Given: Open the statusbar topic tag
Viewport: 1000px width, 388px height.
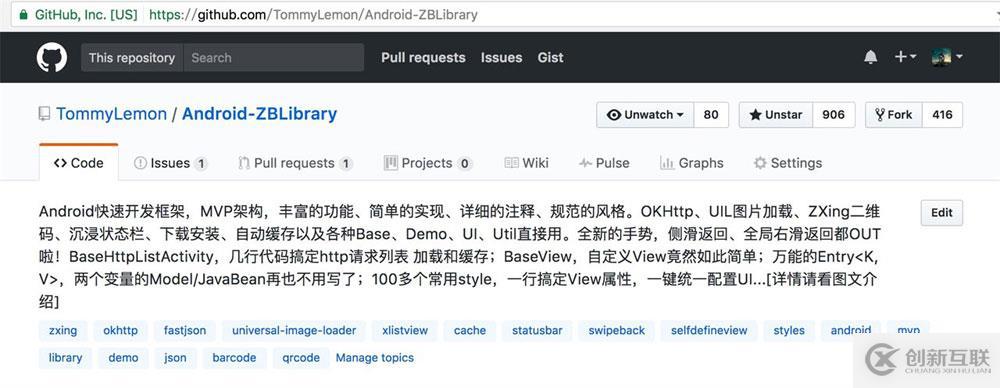Looking at the screenshot, I should click(x=537, y=331).
